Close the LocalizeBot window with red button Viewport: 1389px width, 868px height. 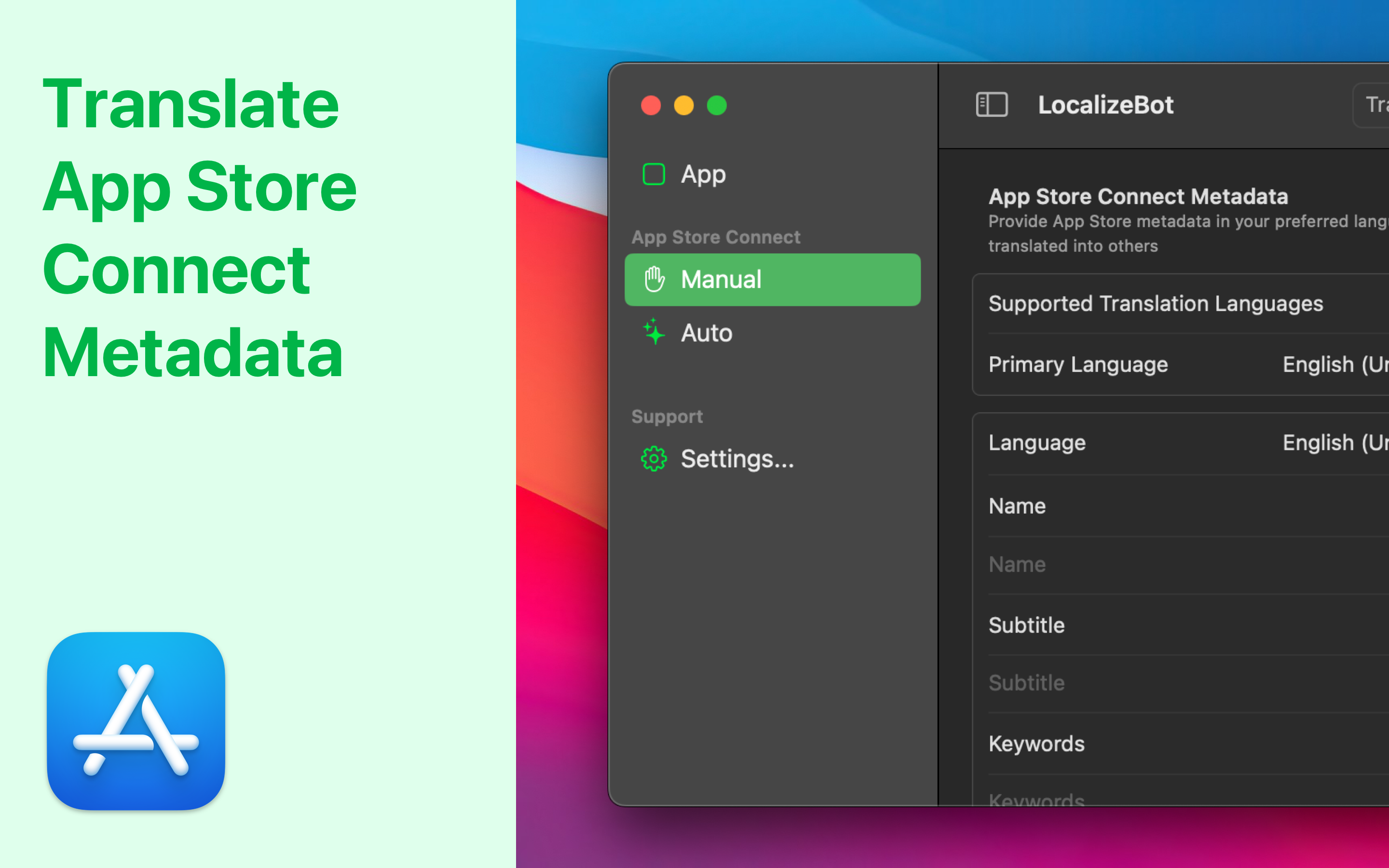[x=651, y=106]
